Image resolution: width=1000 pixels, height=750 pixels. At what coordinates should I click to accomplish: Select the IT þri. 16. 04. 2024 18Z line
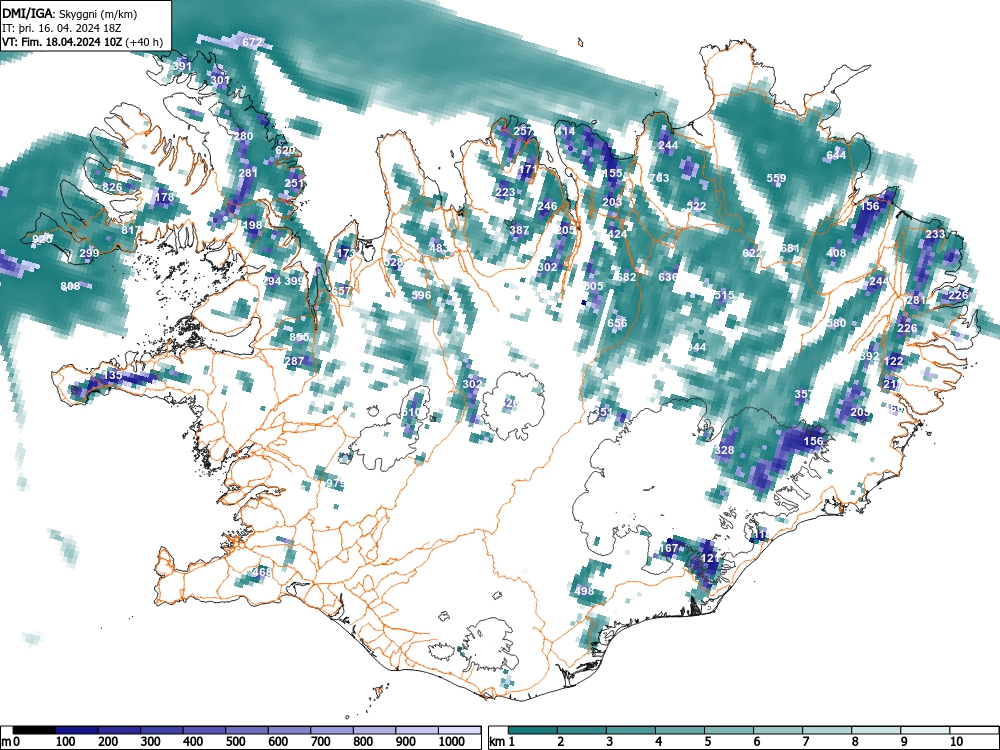click(62, 28)
